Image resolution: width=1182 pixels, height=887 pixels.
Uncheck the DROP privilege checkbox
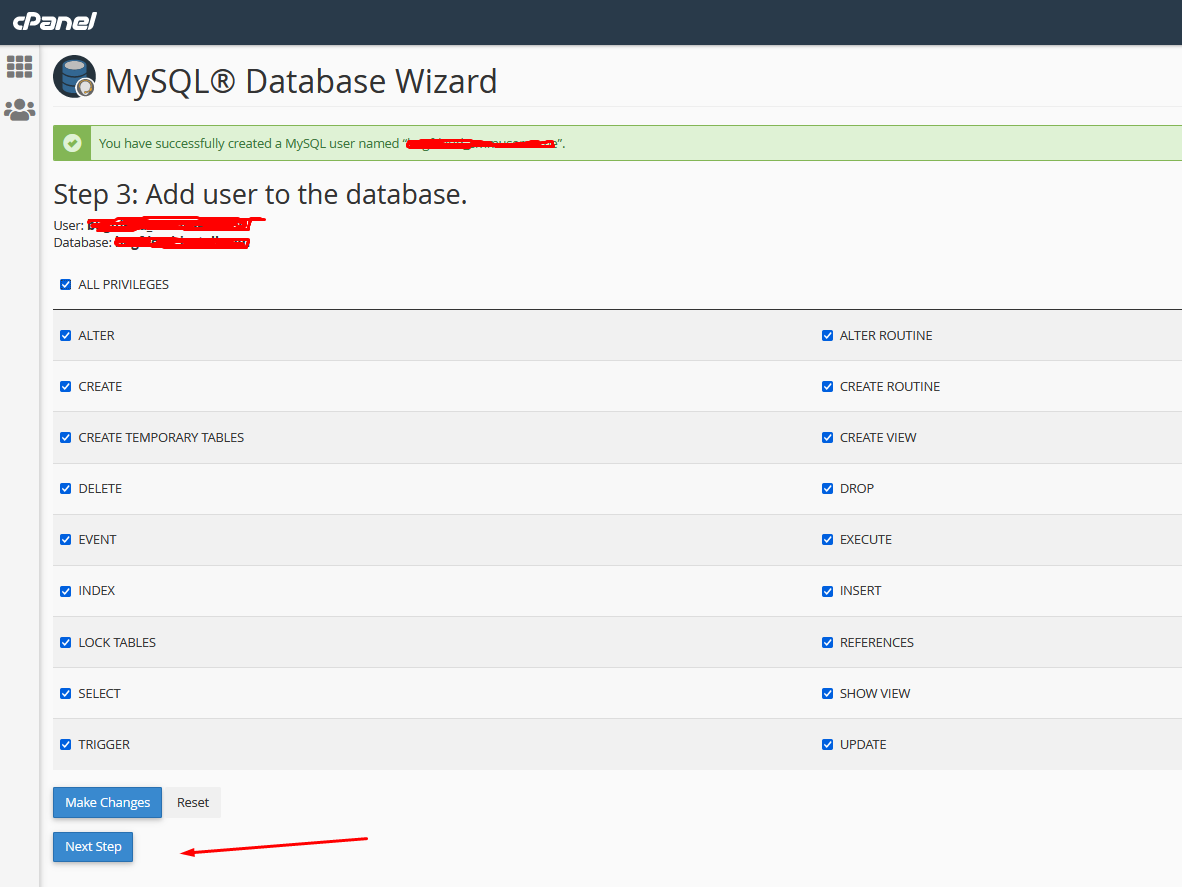pyautogui.click(x=827, y=489)
